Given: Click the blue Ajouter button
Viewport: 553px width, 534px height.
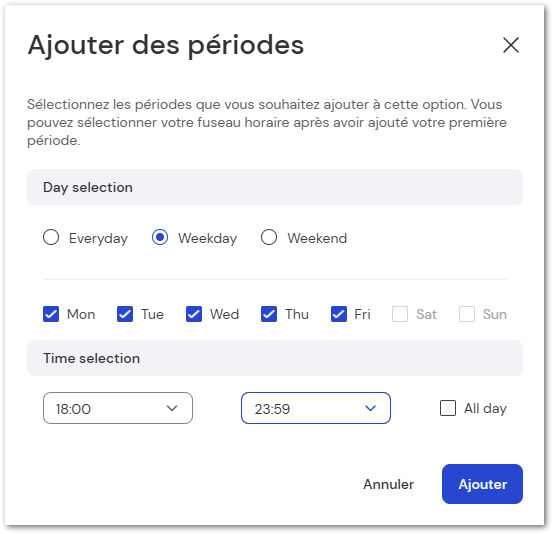Looking at the screenshot, I should tap(482, 484).
